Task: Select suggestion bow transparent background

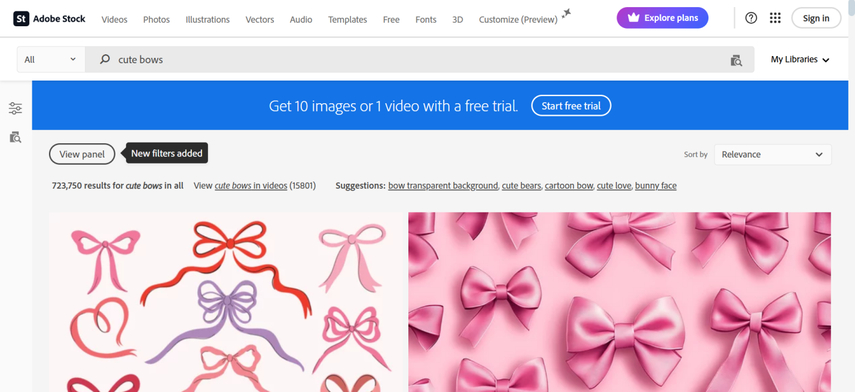Action: (443, 185)
